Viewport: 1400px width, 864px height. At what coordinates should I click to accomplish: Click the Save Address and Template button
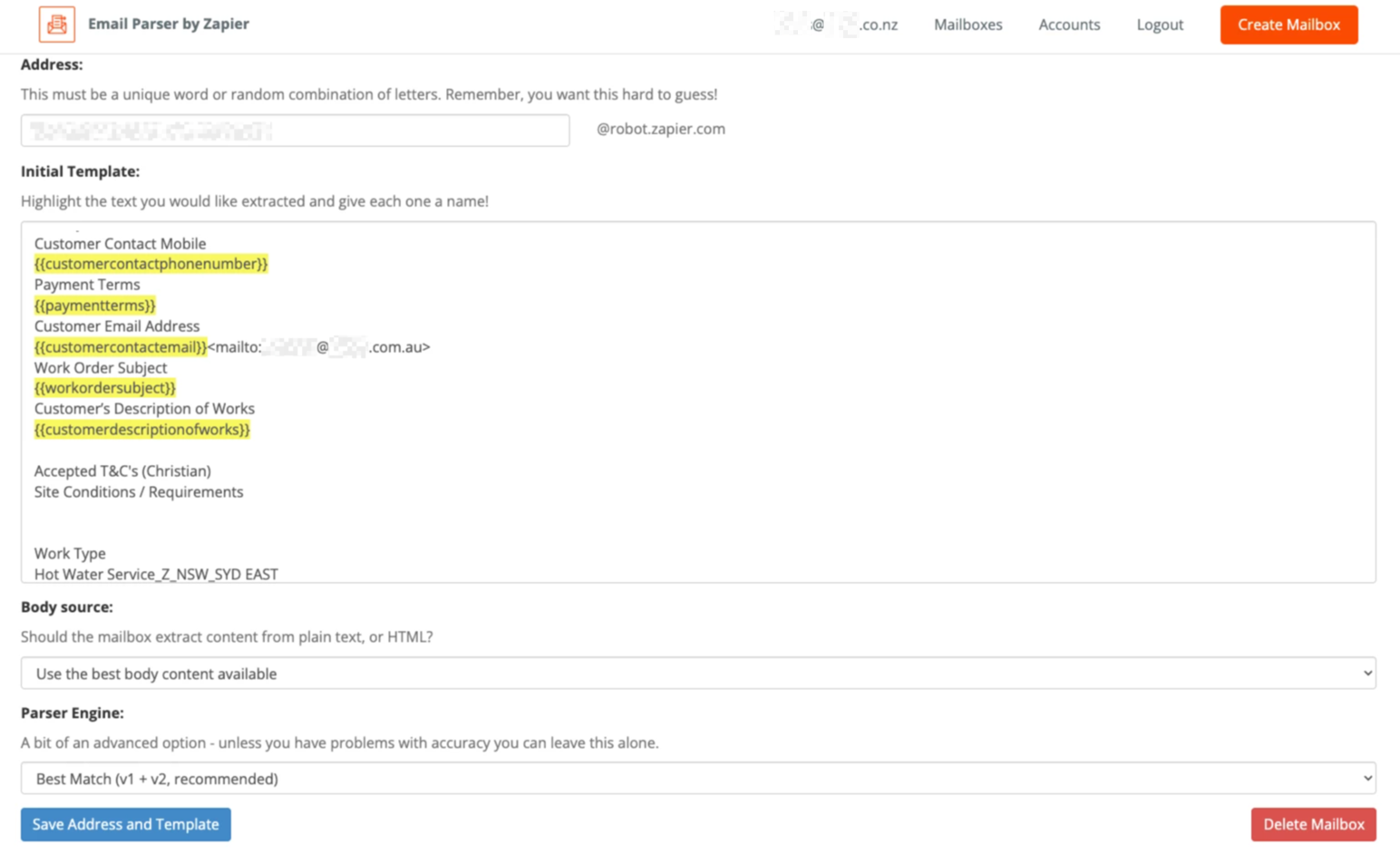126,824
